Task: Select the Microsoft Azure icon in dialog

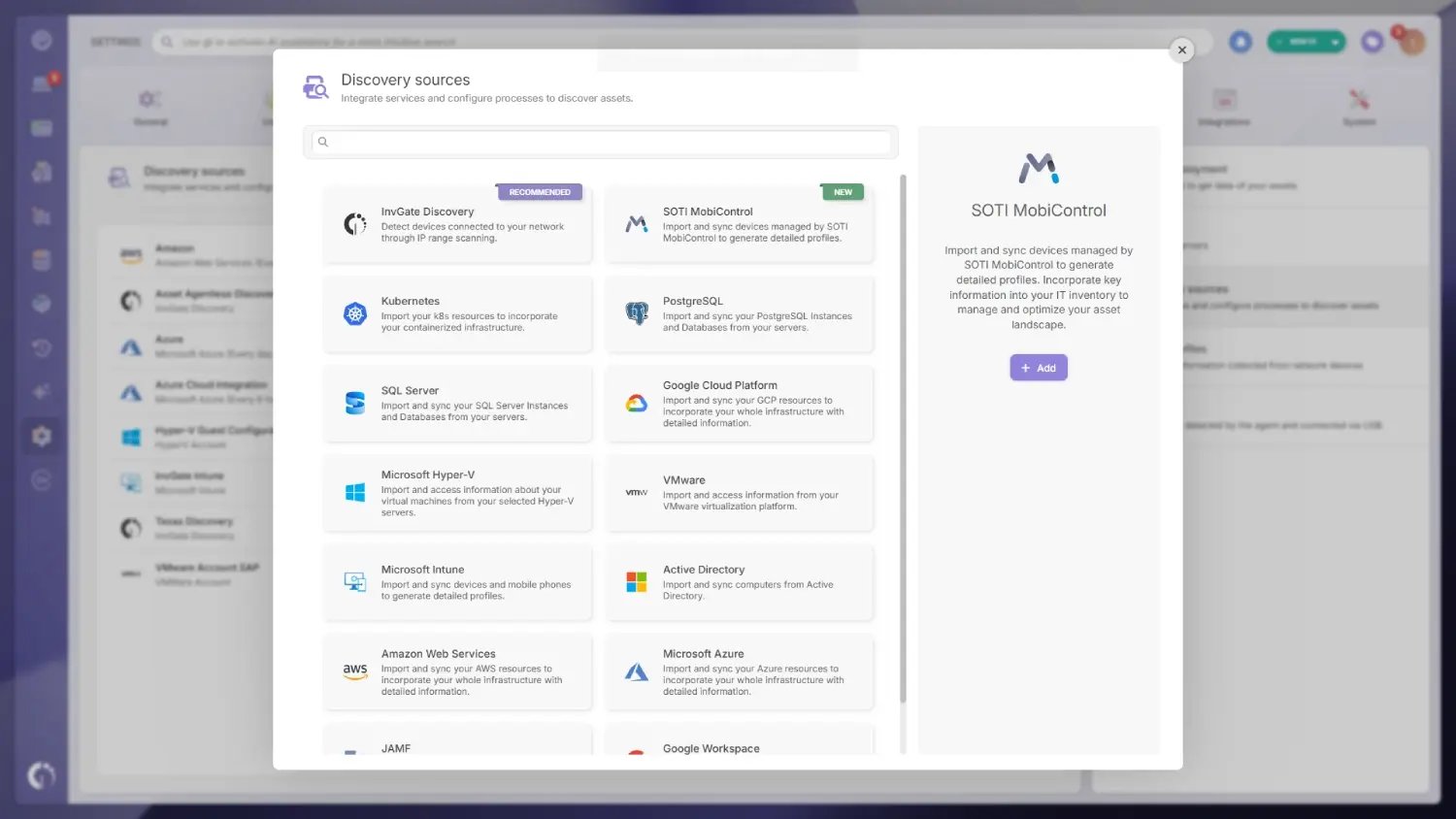Action: pyautogui.click(x=637, y=672)
